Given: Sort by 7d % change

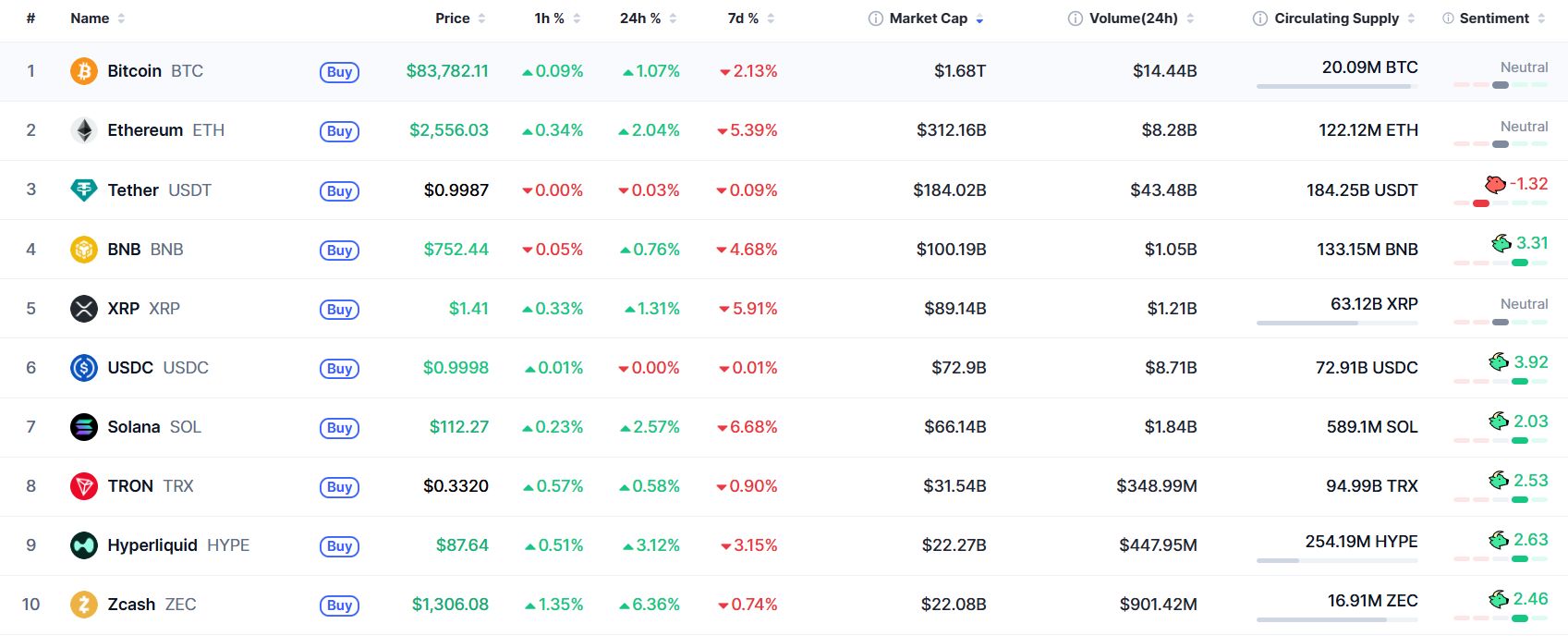Looking at the screenshot, I should click(x=750, y=18).
